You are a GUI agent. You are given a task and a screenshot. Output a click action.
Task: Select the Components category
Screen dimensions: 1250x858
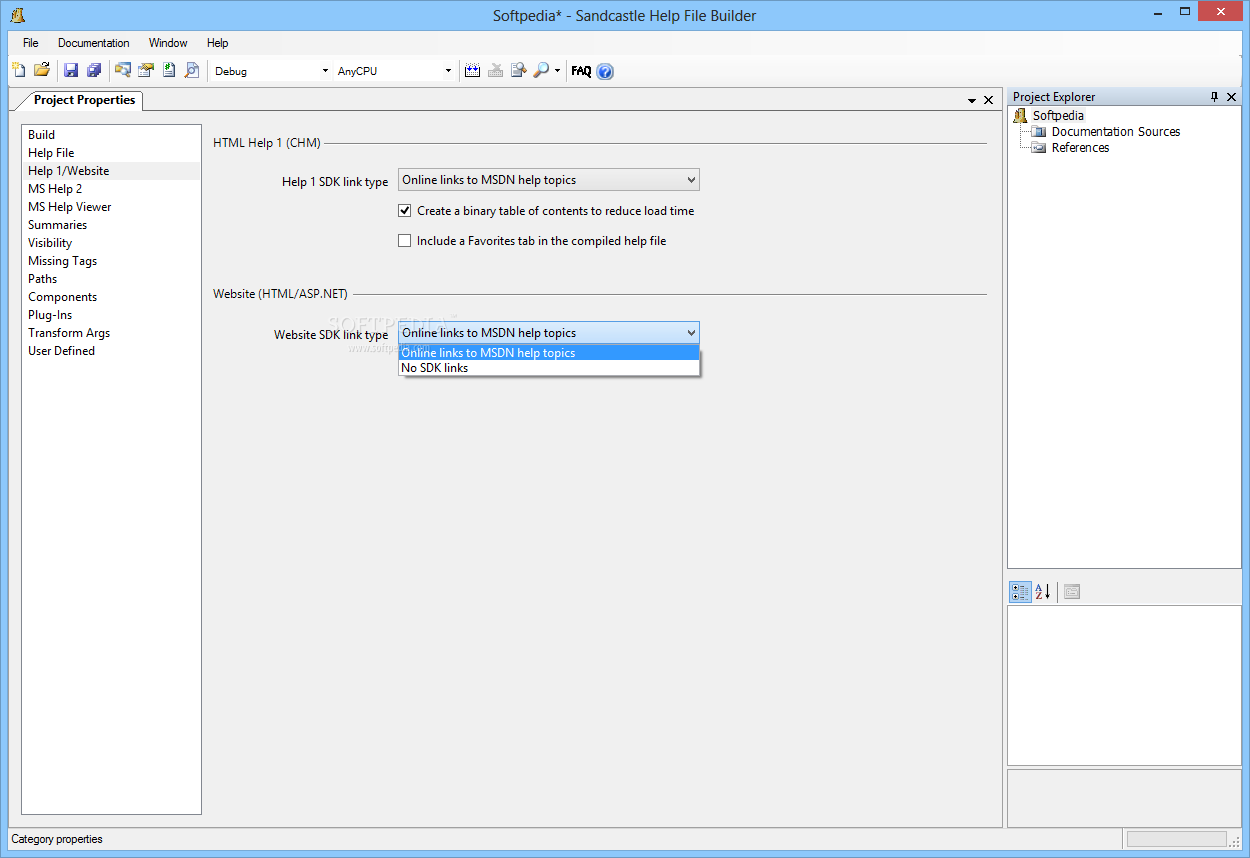(111, 297)
